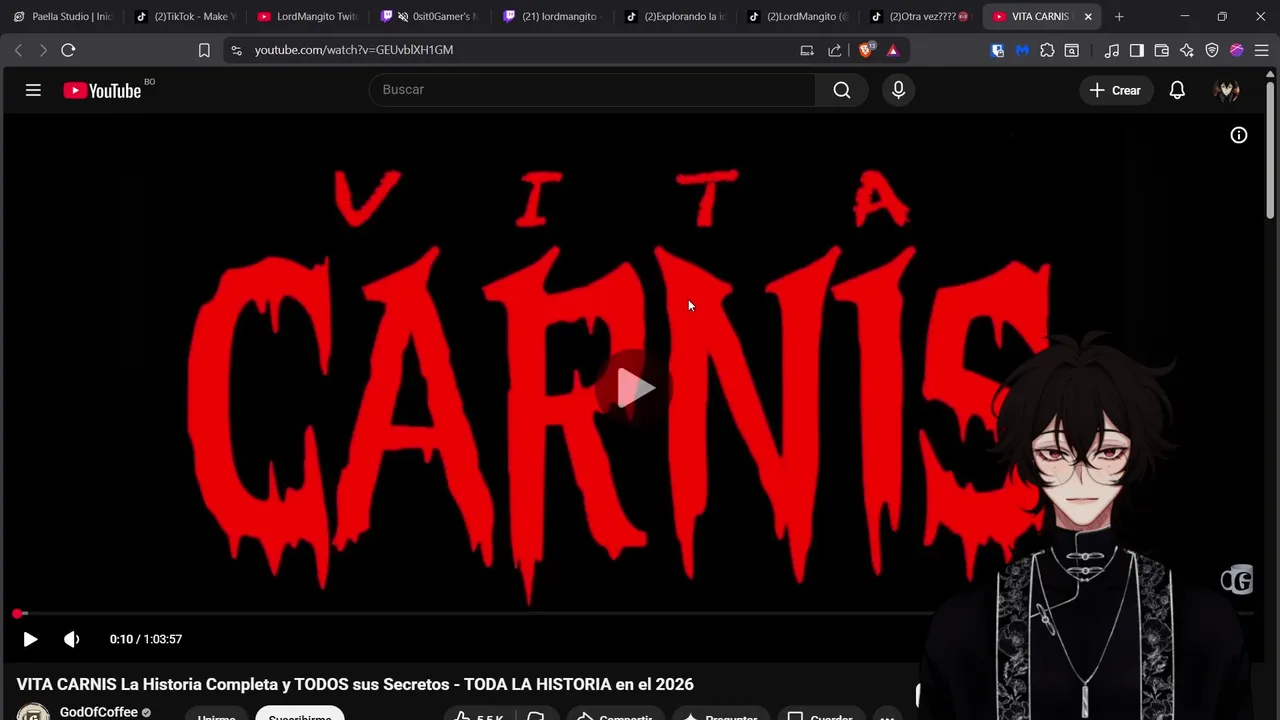The width and height of the screenshot is (1280, 720).
Task: Toggle the Brave VPN icon
Action: (x=1212, y=50)
